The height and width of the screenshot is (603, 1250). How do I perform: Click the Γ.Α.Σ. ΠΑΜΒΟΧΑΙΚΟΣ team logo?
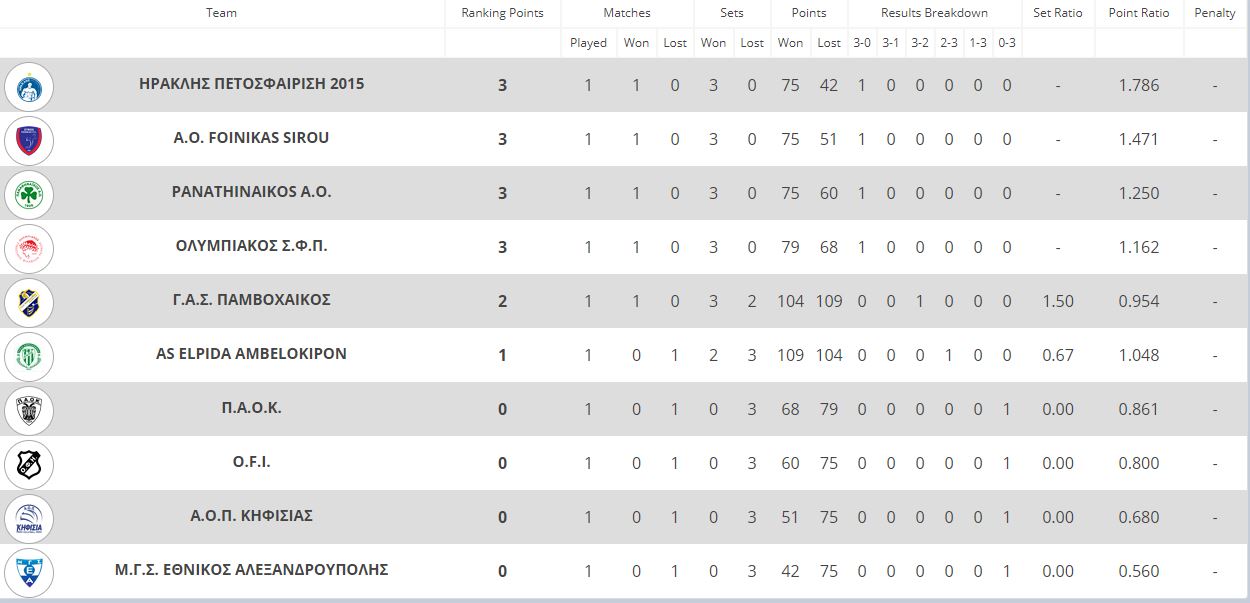point(29,302)
